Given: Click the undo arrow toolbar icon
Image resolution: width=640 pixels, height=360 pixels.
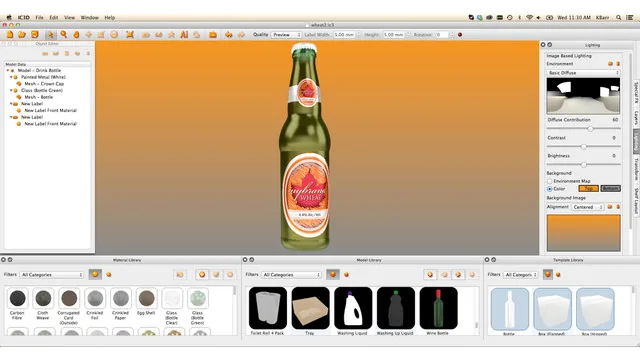Looking at the screenshot, I should coord(229,35).
